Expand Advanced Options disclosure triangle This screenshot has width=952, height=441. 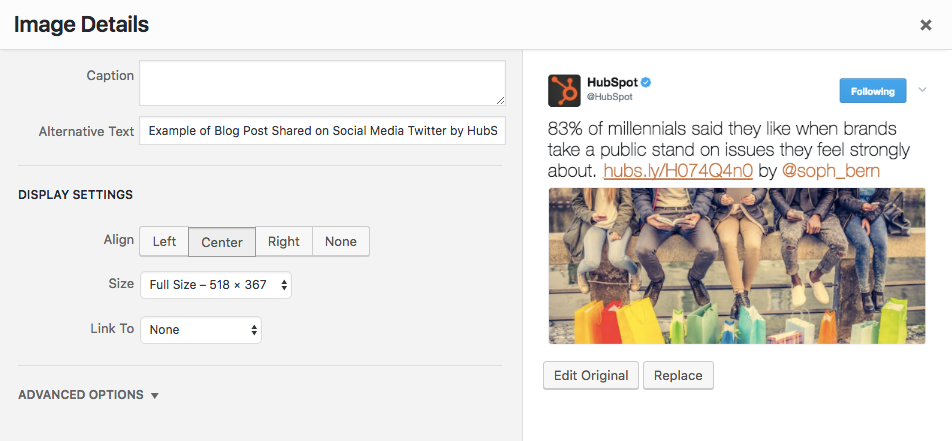(x=155, y=396)
